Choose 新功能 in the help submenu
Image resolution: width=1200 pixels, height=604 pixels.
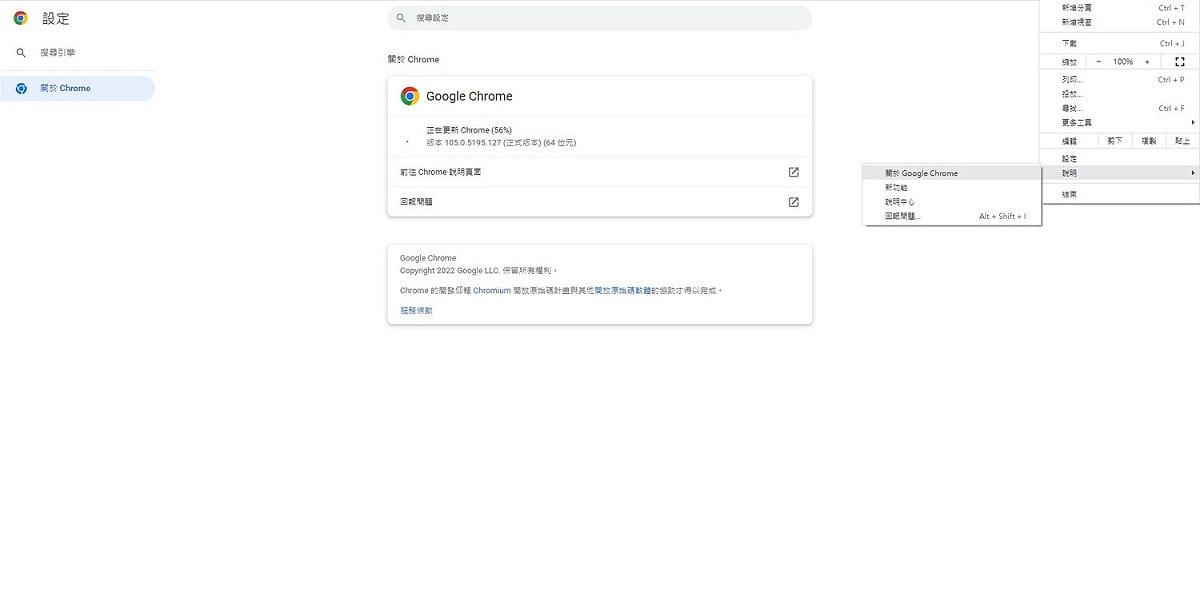952,187
